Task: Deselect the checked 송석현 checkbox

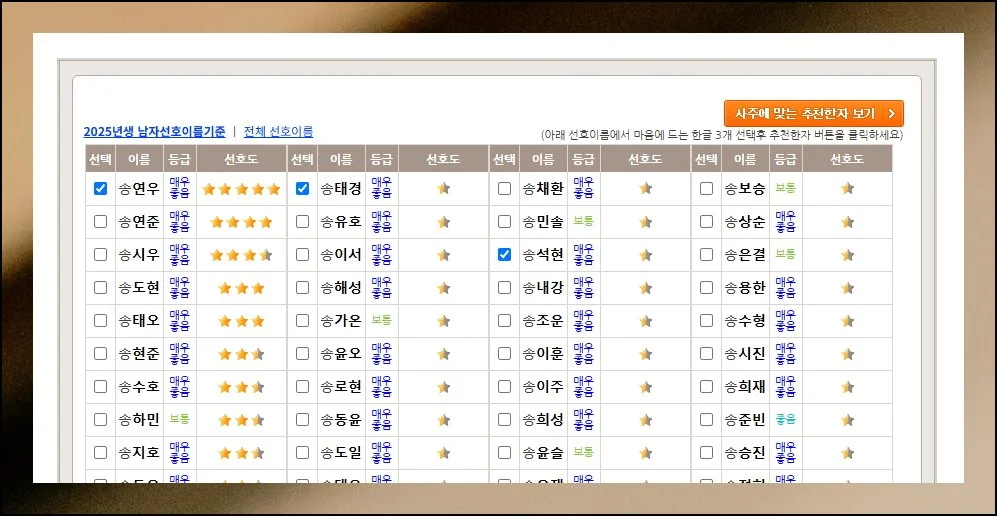Action: click(504, 255)
